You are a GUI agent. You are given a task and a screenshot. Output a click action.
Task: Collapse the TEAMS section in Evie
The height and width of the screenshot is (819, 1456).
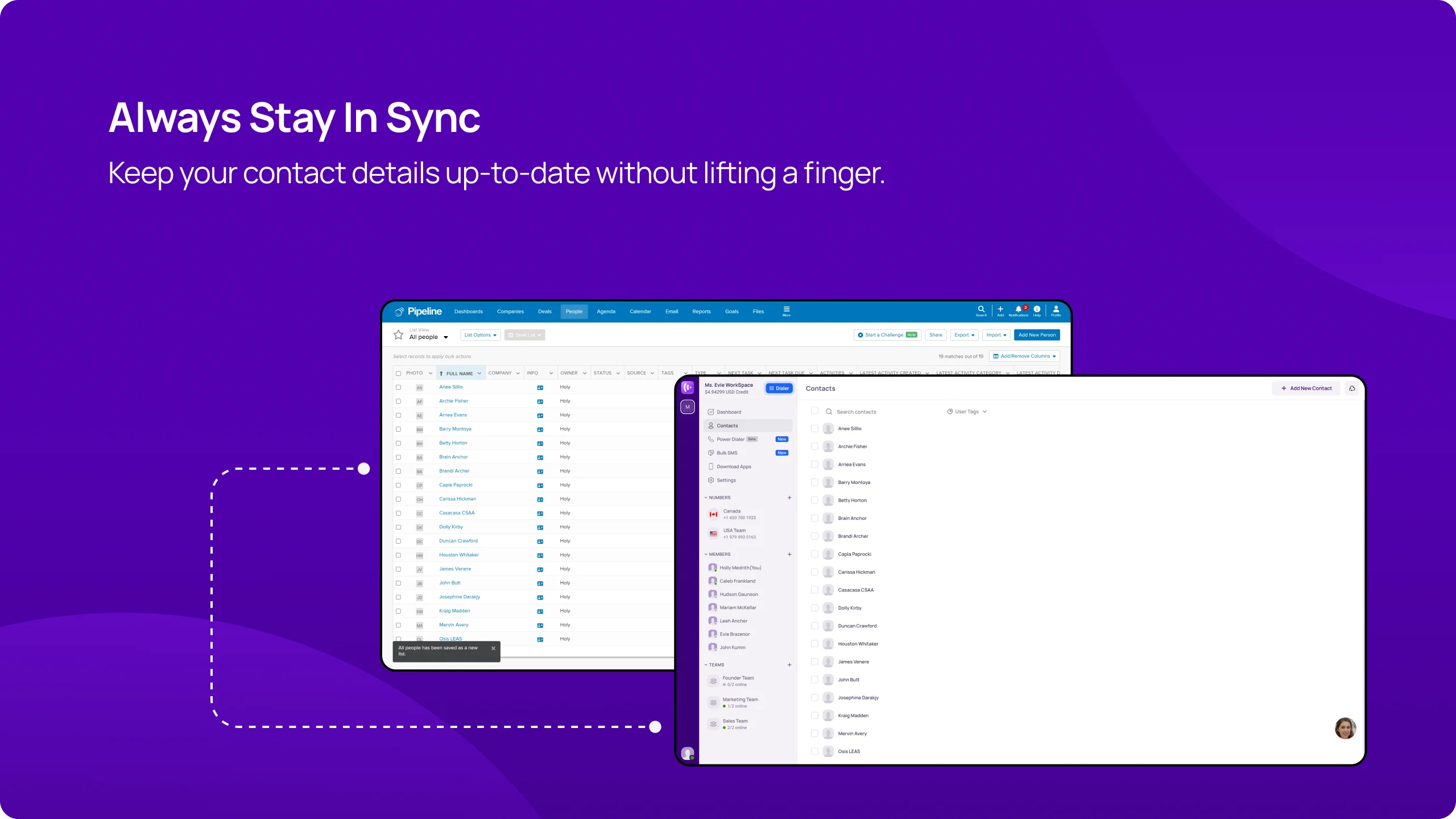(706, 665)
